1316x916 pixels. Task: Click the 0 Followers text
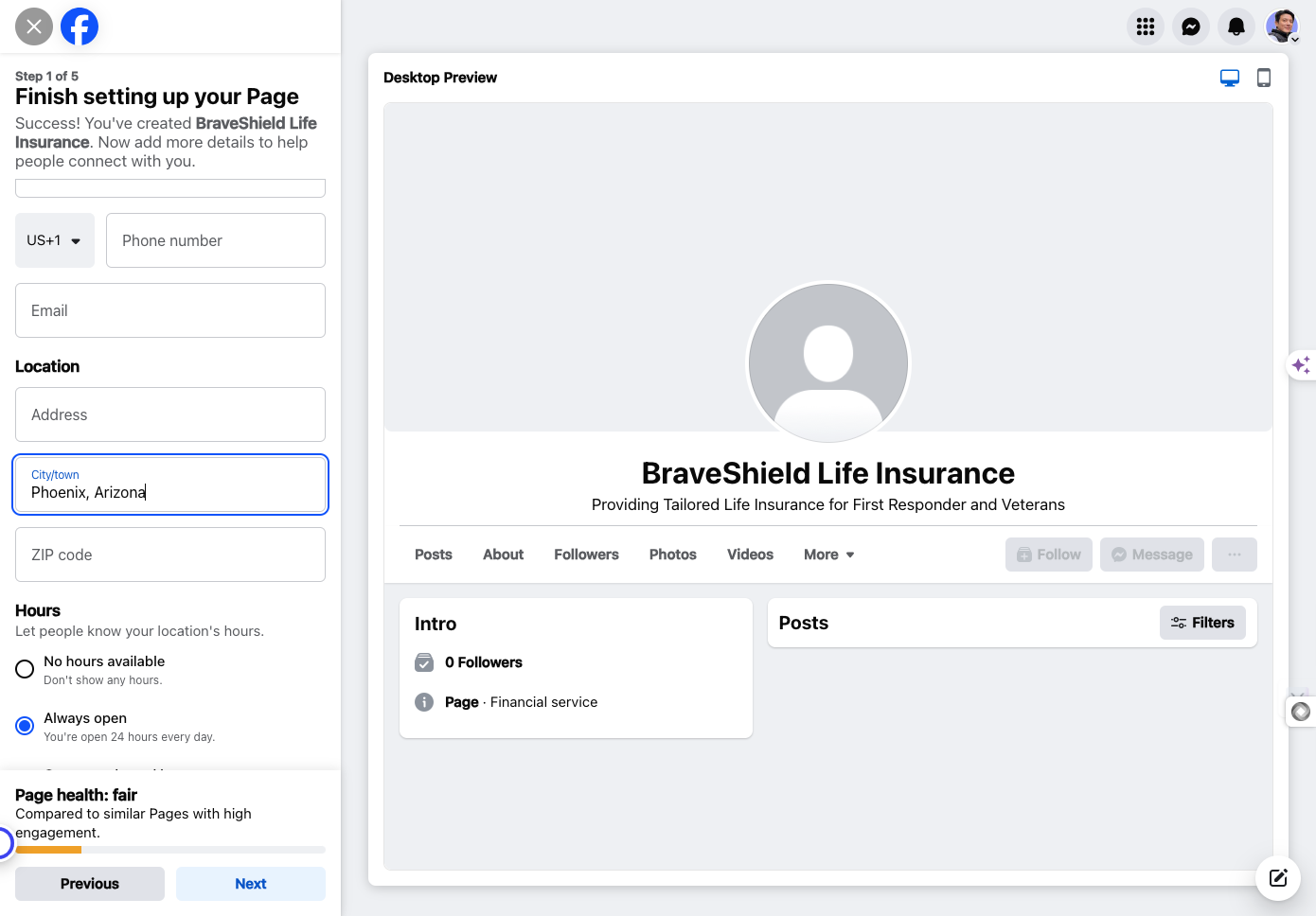coord(484,662)
